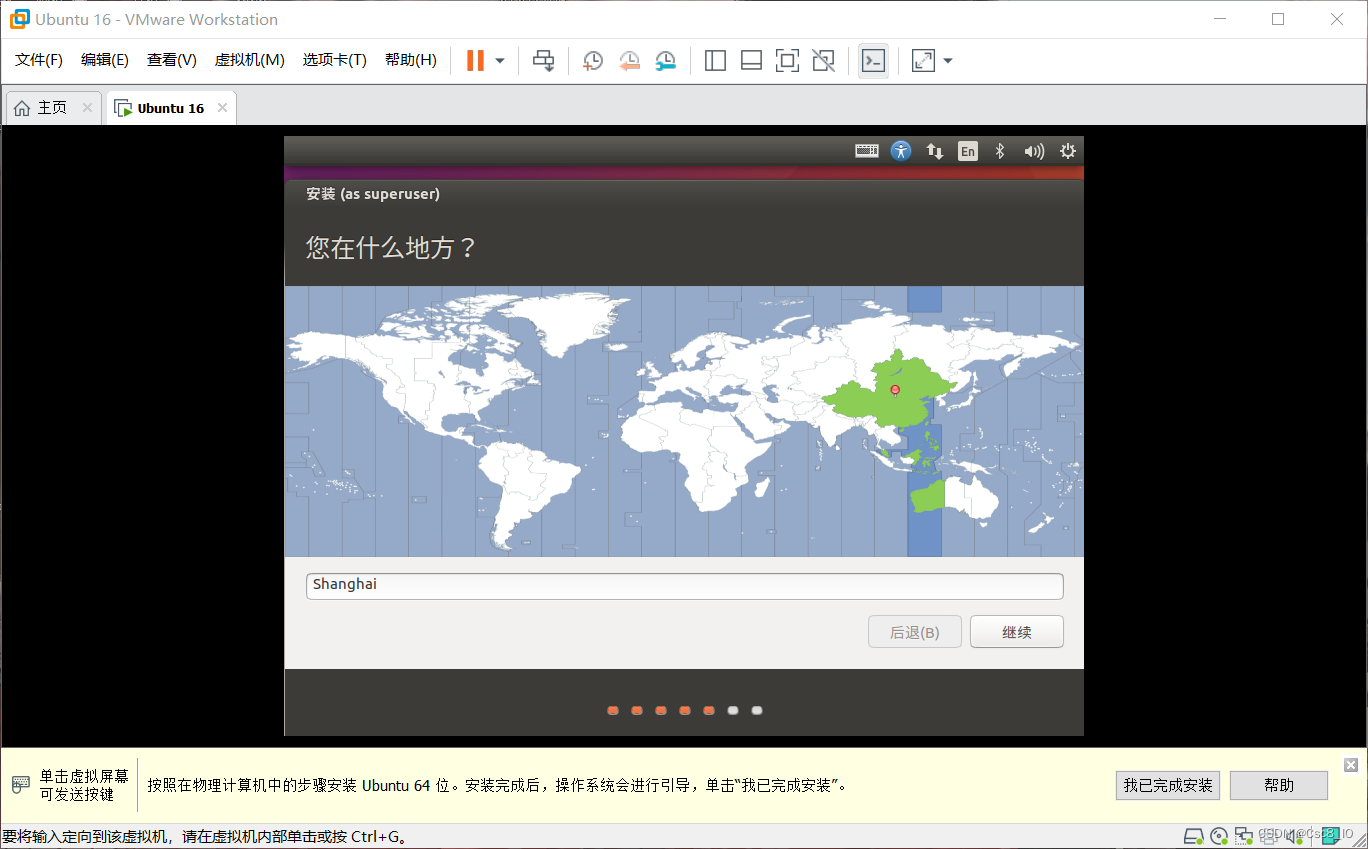Click the 我已完成安装 button
The height and width of the screenshot is (849, 1368).
pos(1168,785)
